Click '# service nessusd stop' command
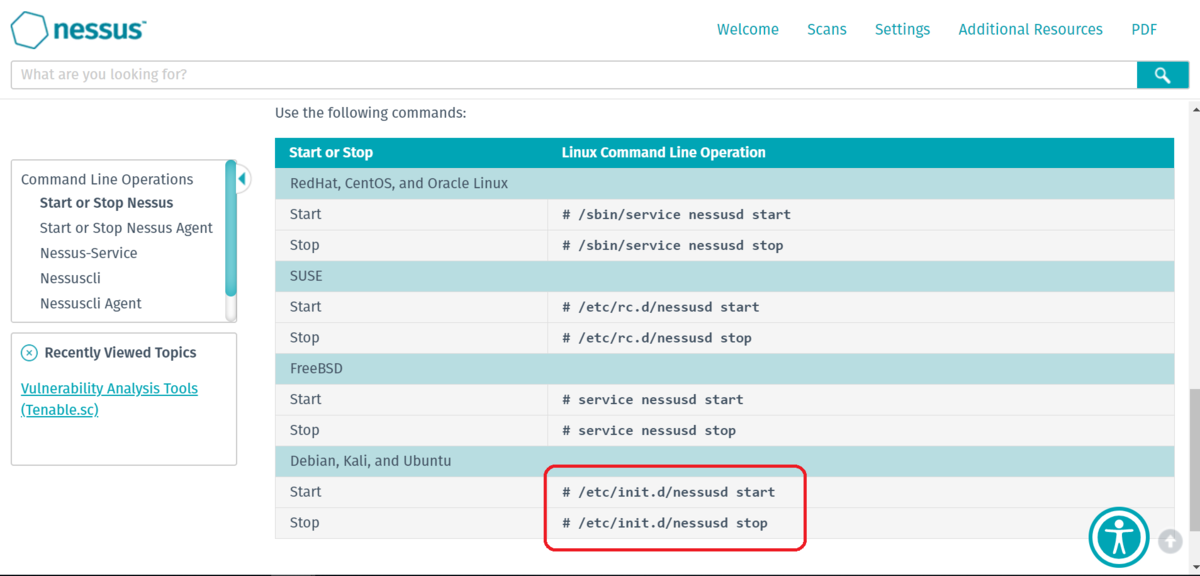Image resolution: width=1200 pixels, height=576 pixels. click(648, 431)
